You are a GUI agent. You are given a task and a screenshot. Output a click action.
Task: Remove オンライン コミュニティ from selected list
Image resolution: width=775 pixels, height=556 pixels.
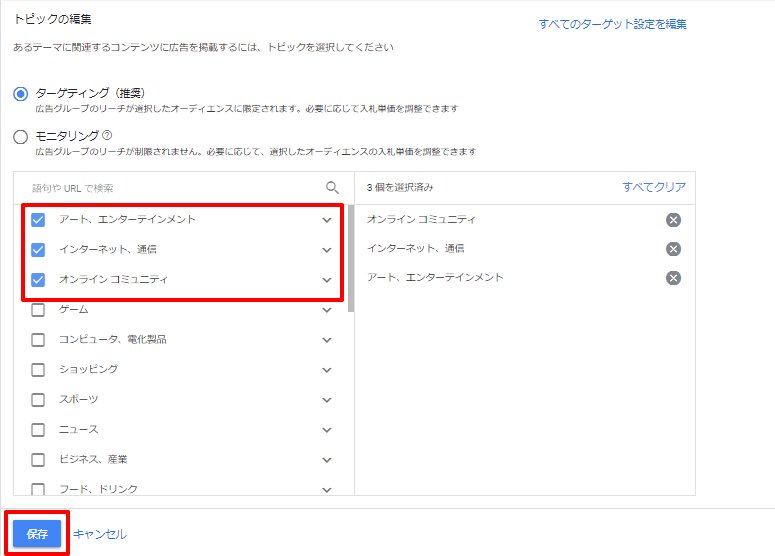[x=673, y=220]
